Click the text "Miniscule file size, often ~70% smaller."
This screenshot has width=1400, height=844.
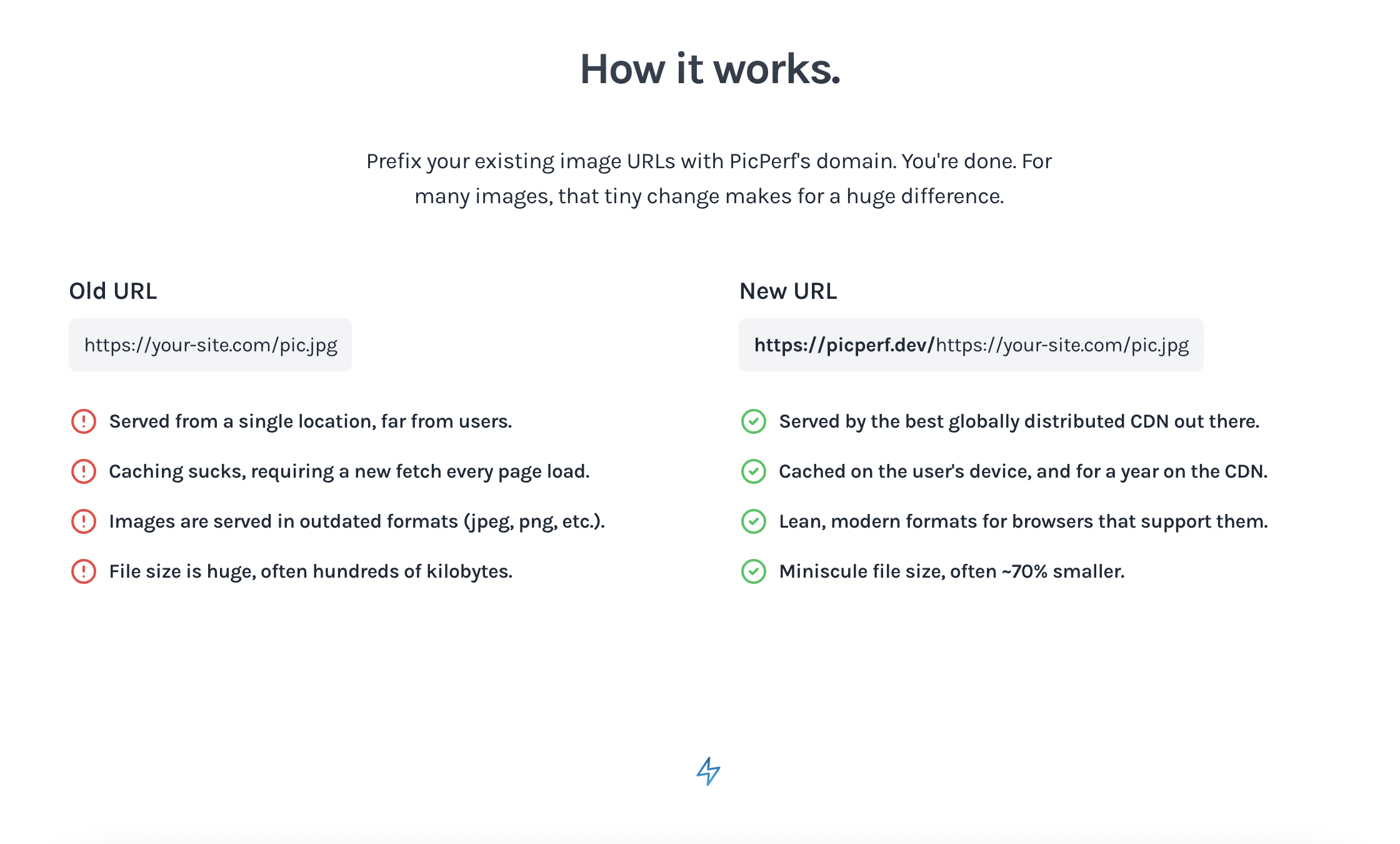(x=952, y=572)
